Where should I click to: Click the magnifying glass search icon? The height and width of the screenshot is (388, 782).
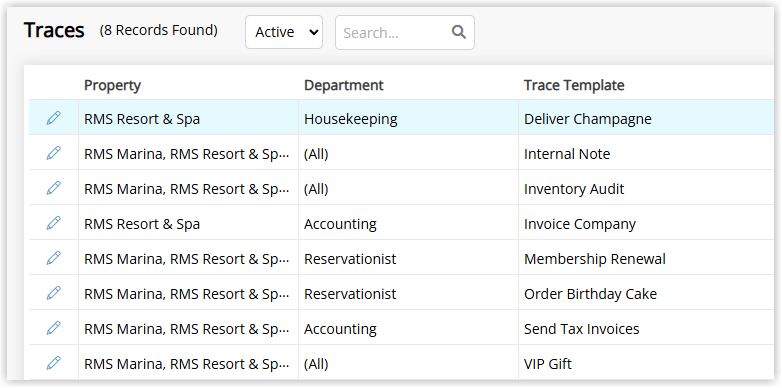459,32
